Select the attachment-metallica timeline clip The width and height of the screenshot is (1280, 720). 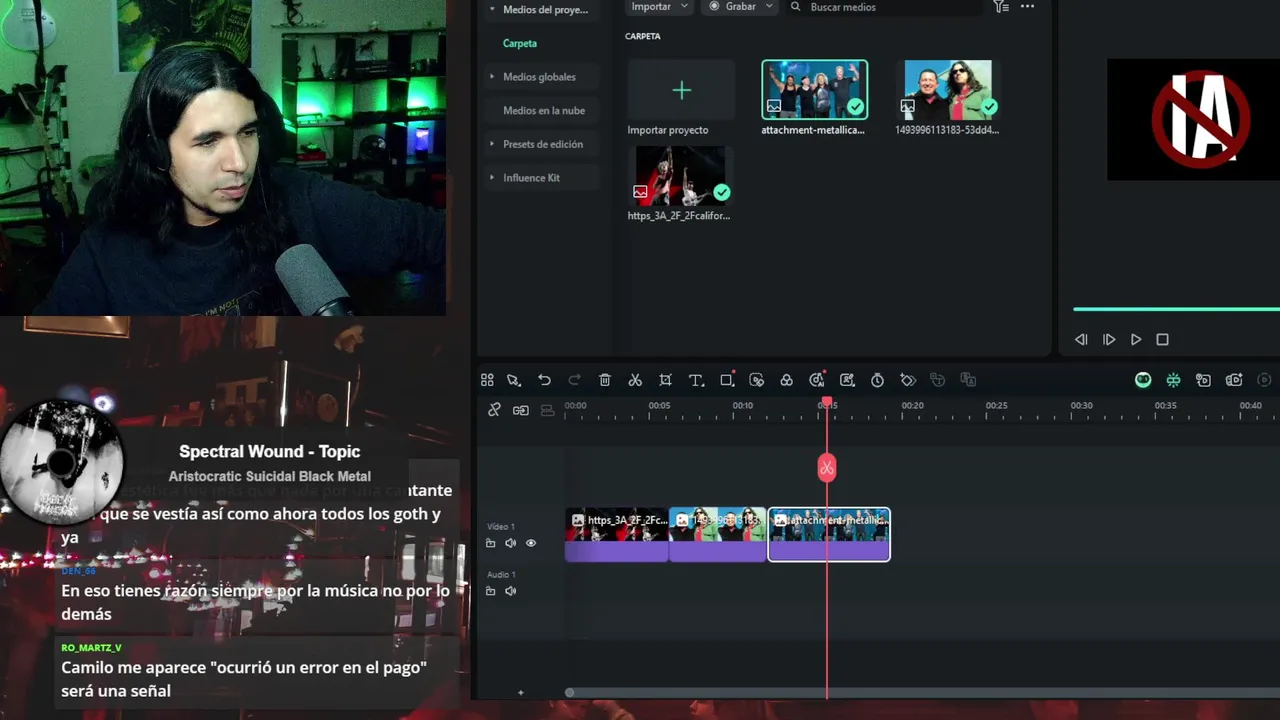coord(829,534)
